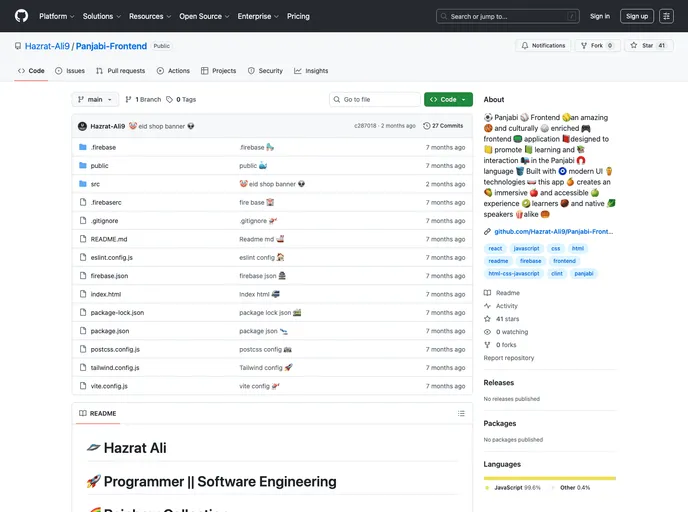688x512 pixels.
Task: Expand the Solutions dropdown
Action: pos(102,16)
